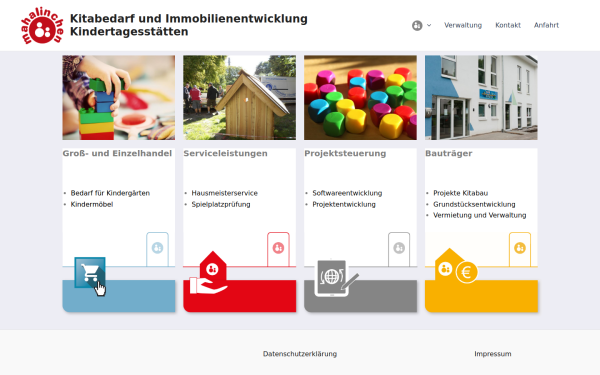Open the Datenschutzerklärung footer link

[x=300, y=354]
